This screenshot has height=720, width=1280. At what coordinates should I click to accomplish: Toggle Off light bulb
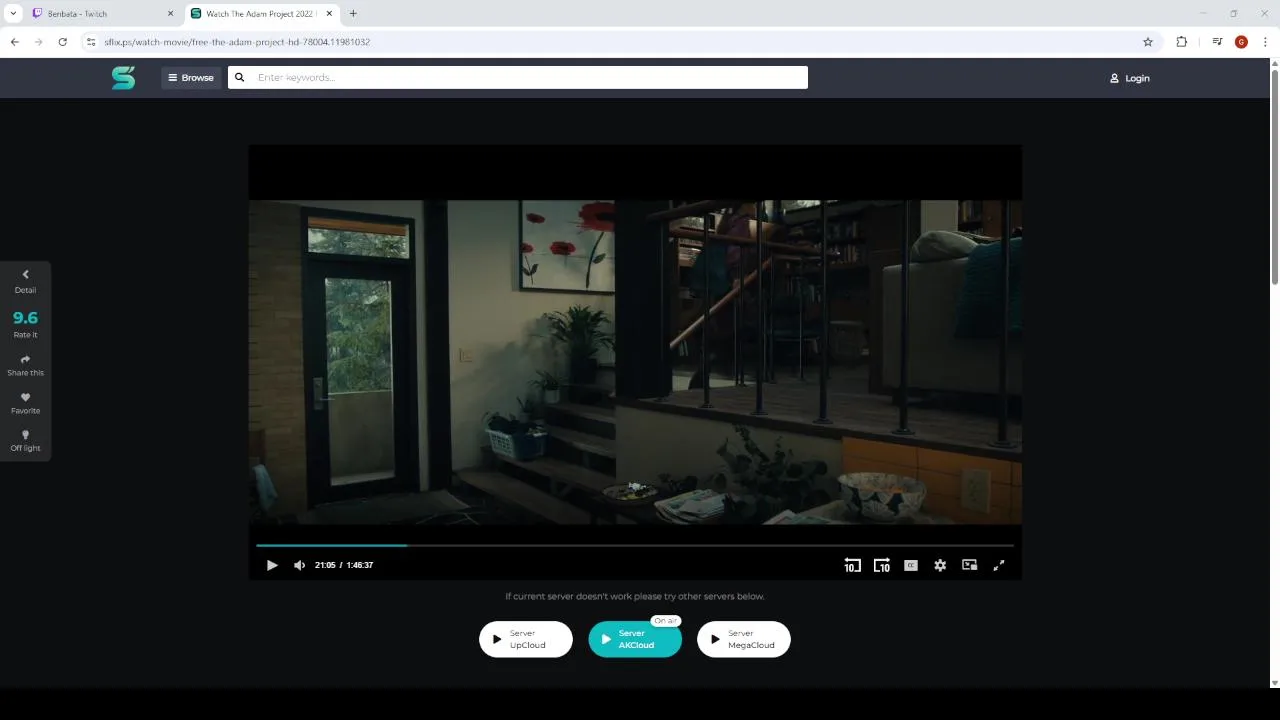click(25, 435)
